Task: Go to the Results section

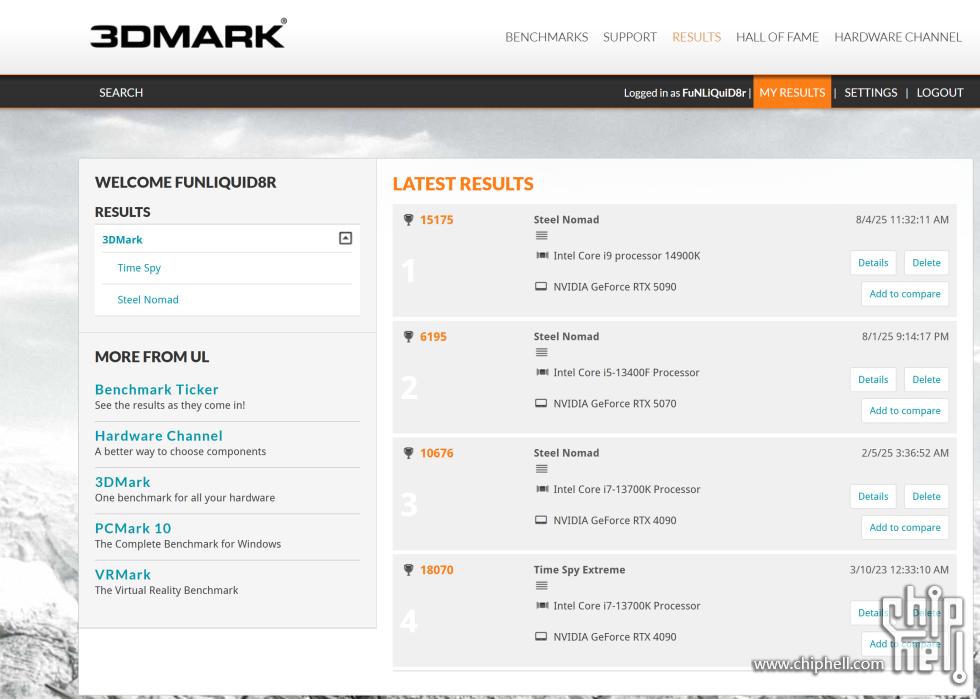Action: pos(696,37)
